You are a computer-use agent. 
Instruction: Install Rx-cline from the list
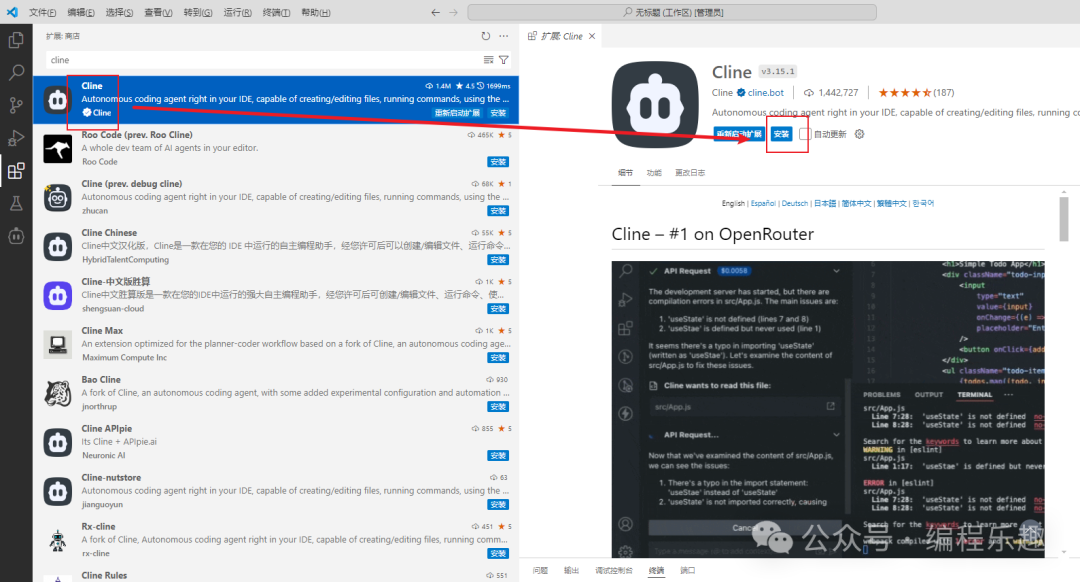pos(498,553)
